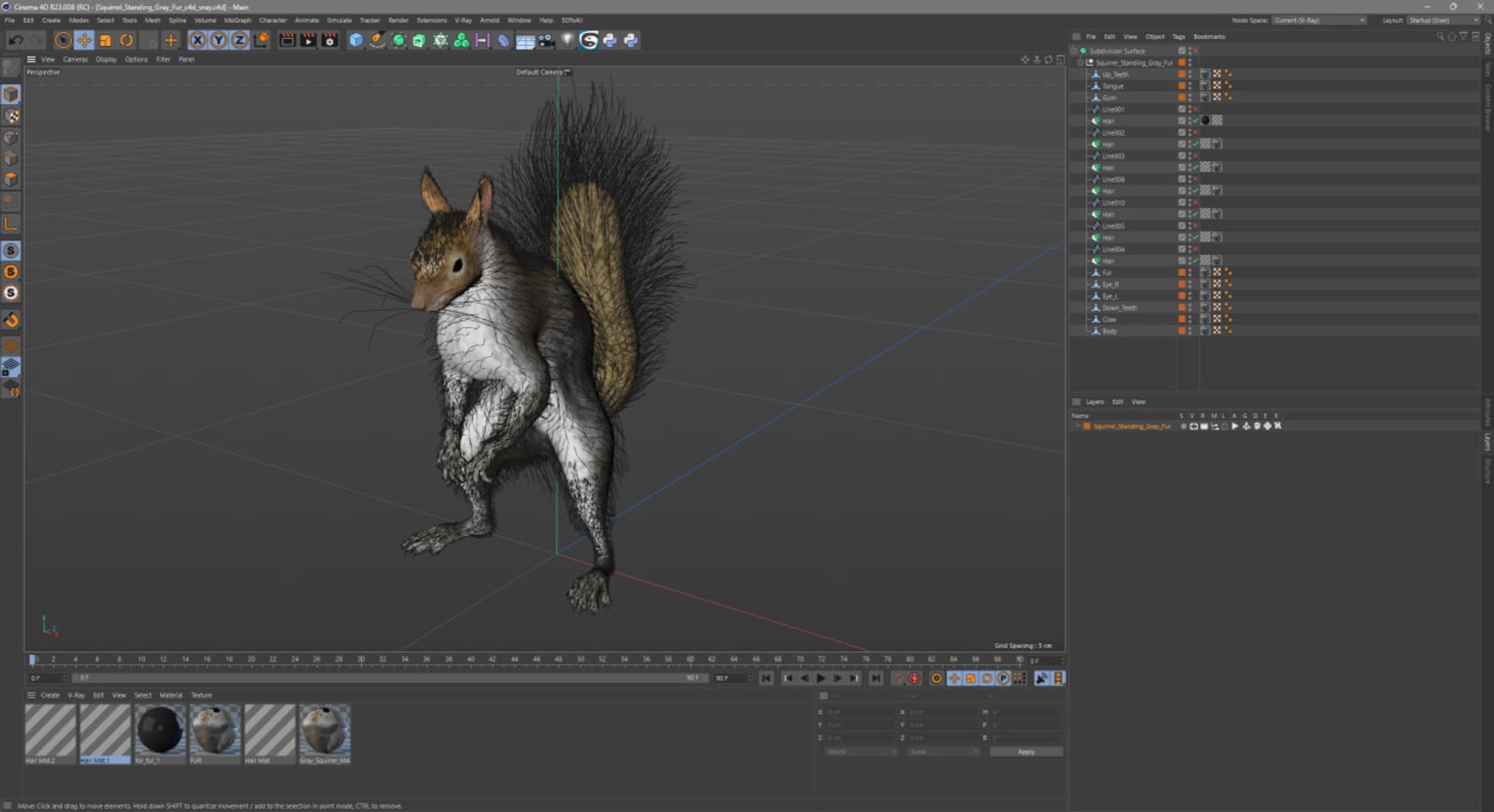Image resolution: width=1494 pixels, height=812 pixels.
Task: Click the timeline playhead at frame 0
Action: pyautogui.click(x=33, y=660)
